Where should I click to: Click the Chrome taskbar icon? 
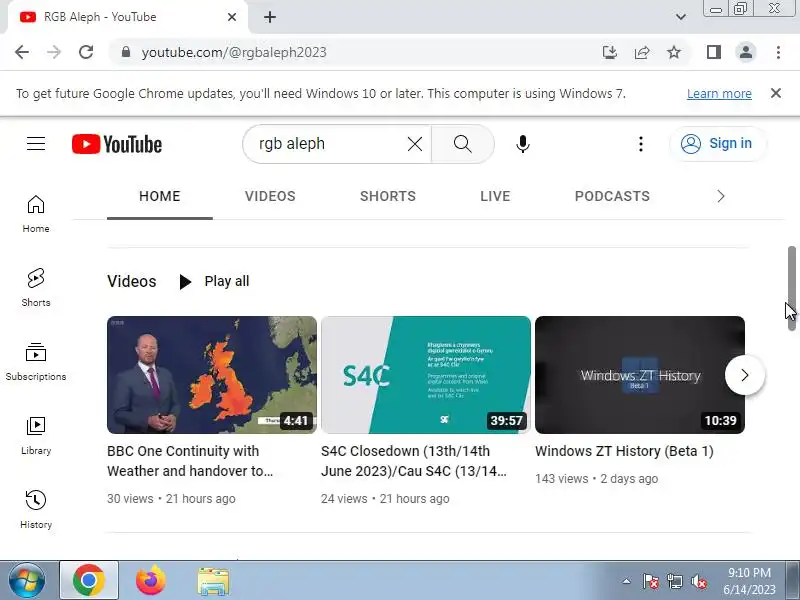89,581
